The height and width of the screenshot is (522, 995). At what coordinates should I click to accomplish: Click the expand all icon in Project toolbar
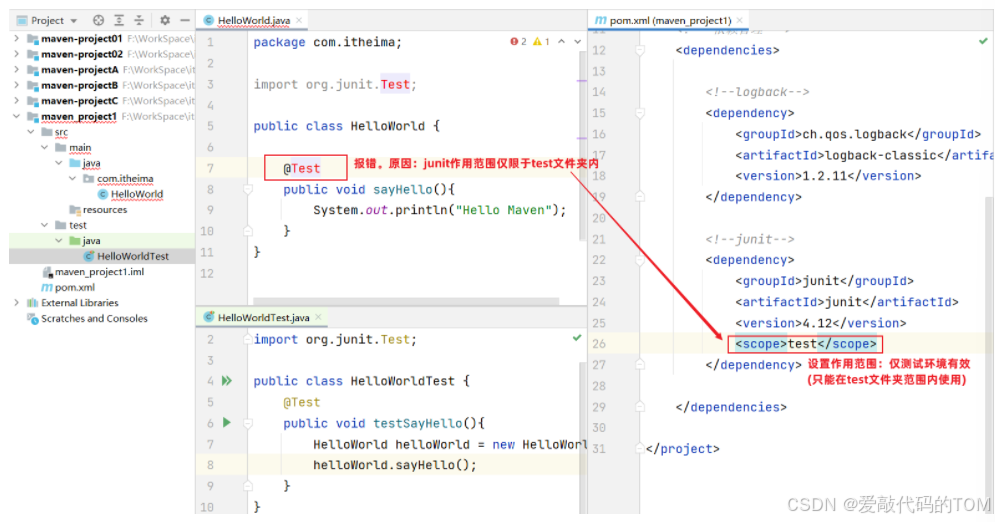pos(119,20)
